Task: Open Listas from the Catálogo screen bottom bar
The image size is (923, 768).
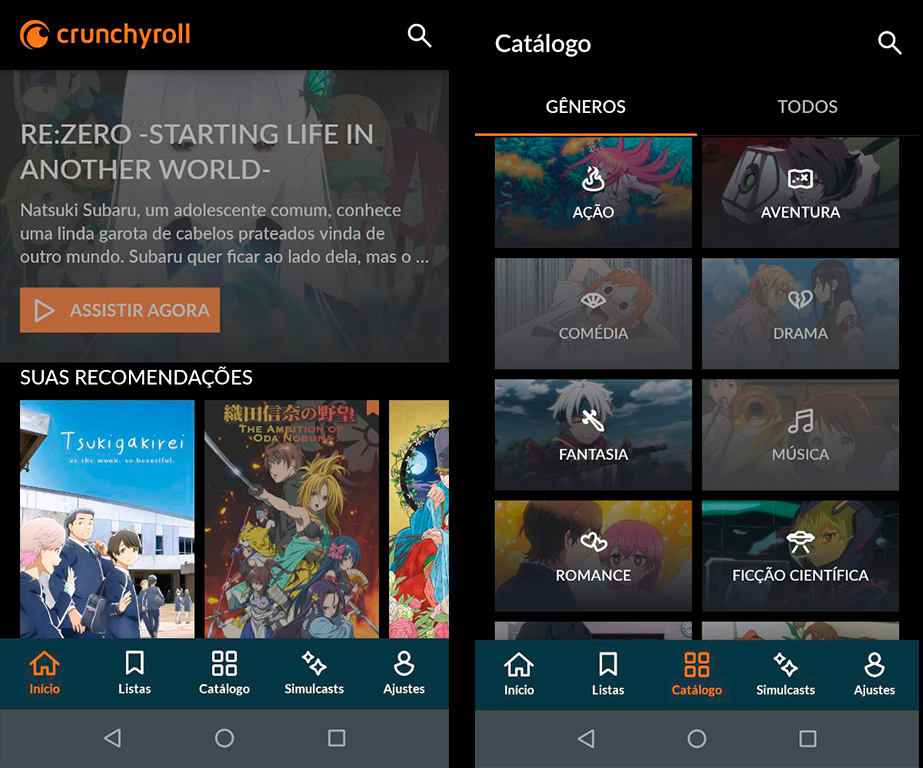Action: pos(608,674)
